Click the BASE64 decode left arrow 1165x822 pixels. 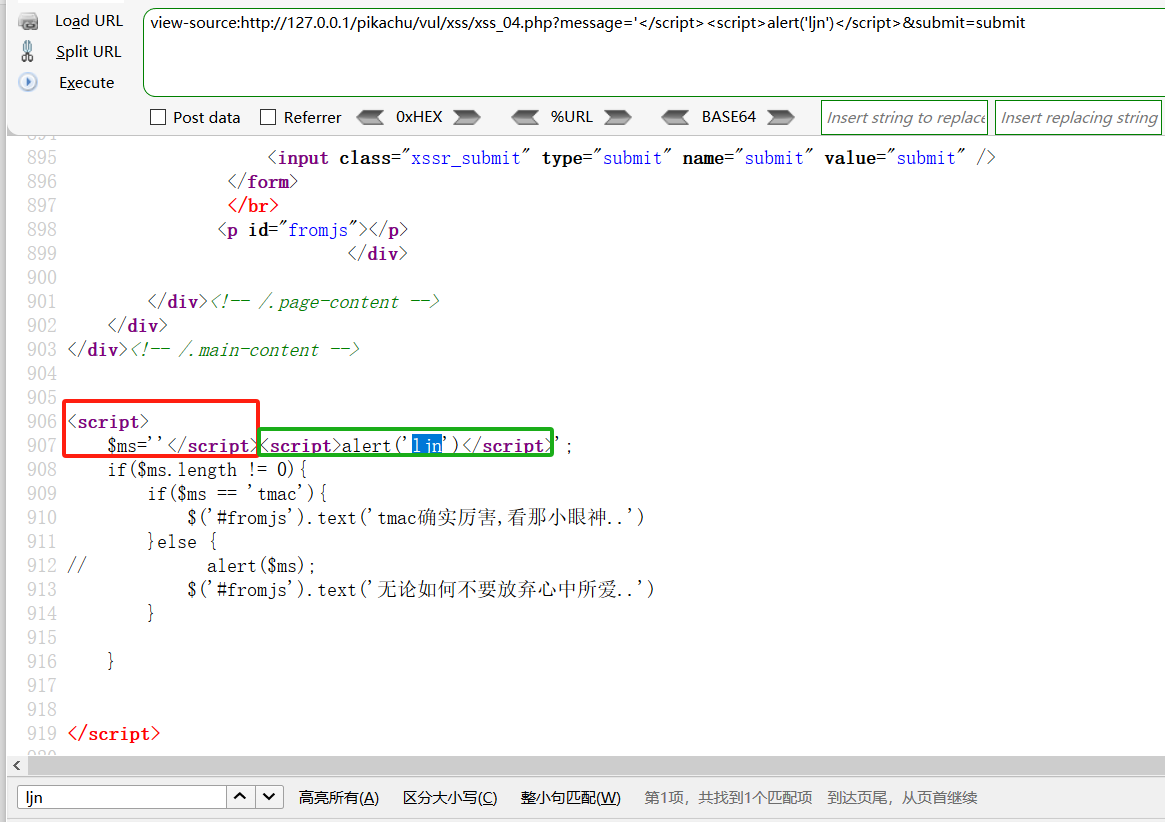coord(675,117)
